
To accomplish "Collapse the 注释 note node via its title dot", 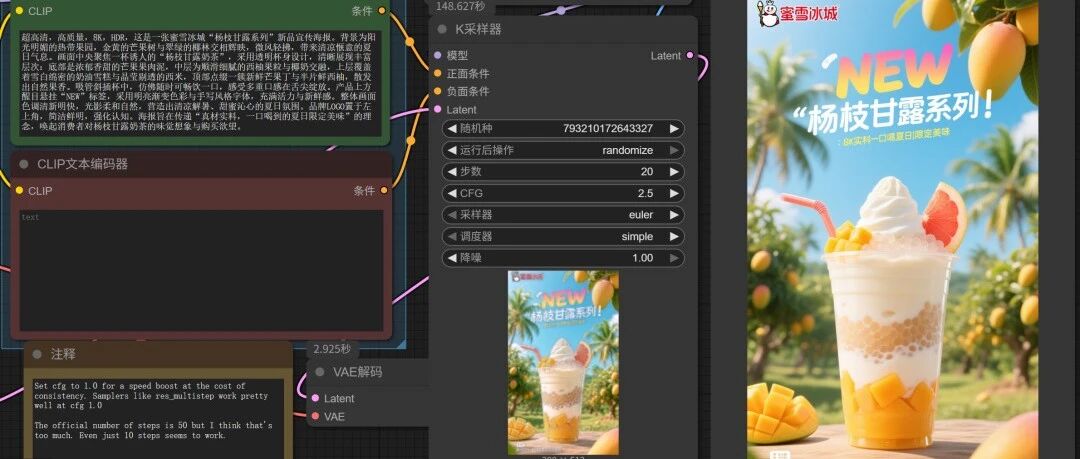I will click(37, 354).
